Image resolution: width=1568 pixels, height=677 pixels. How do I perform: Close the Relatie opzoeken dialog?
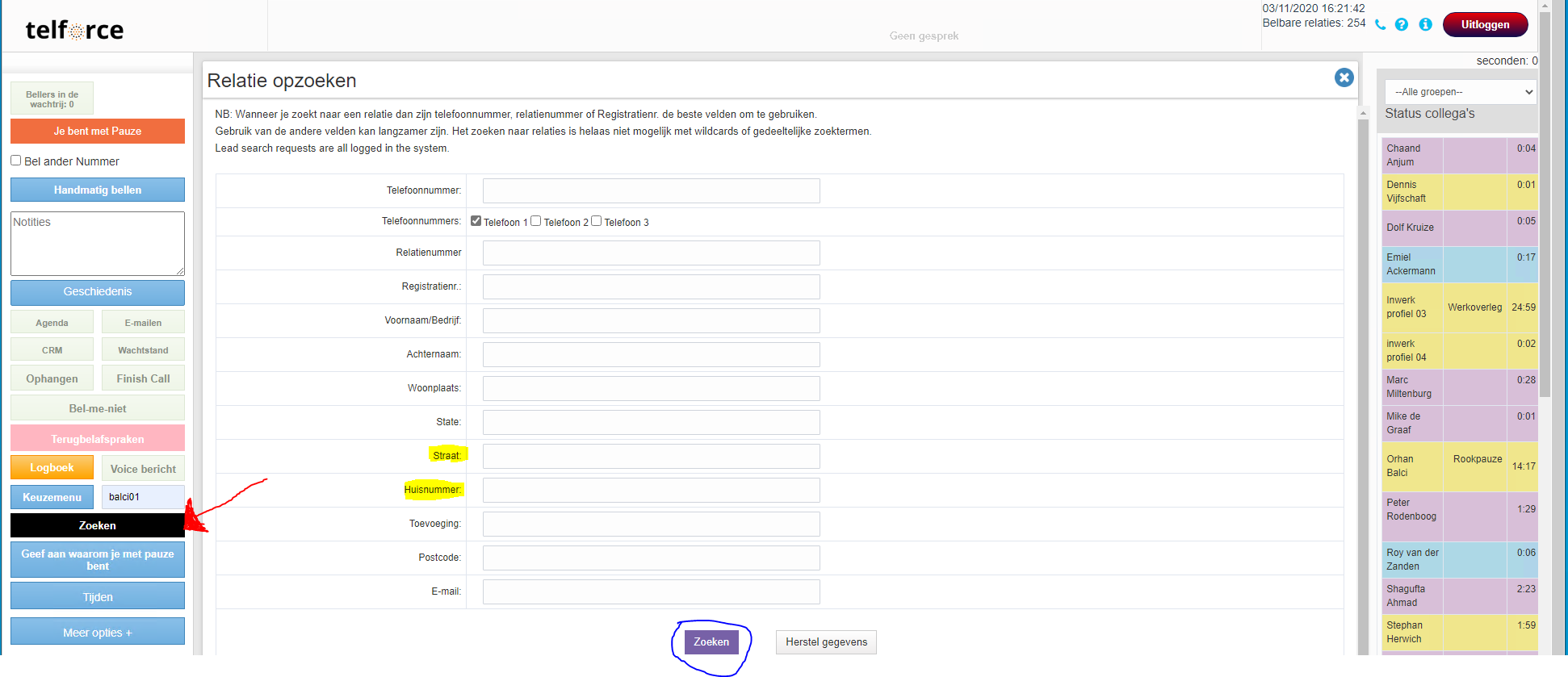click(1344, 77)
